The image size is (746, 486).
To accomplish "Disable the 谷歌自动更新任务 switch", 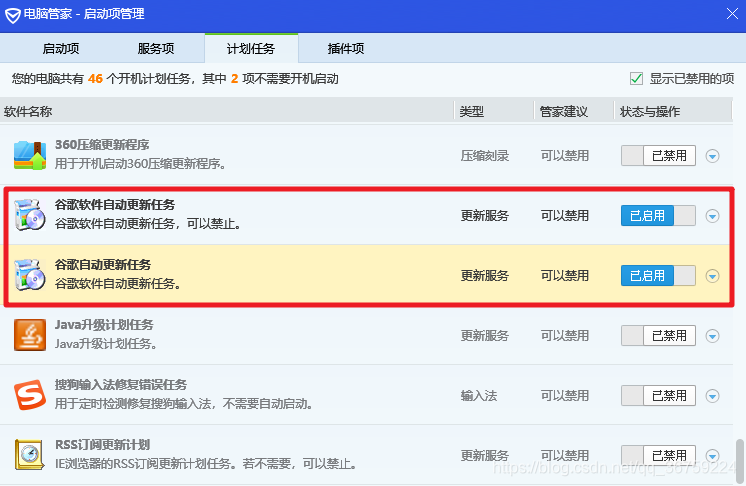I will [658, 275].
